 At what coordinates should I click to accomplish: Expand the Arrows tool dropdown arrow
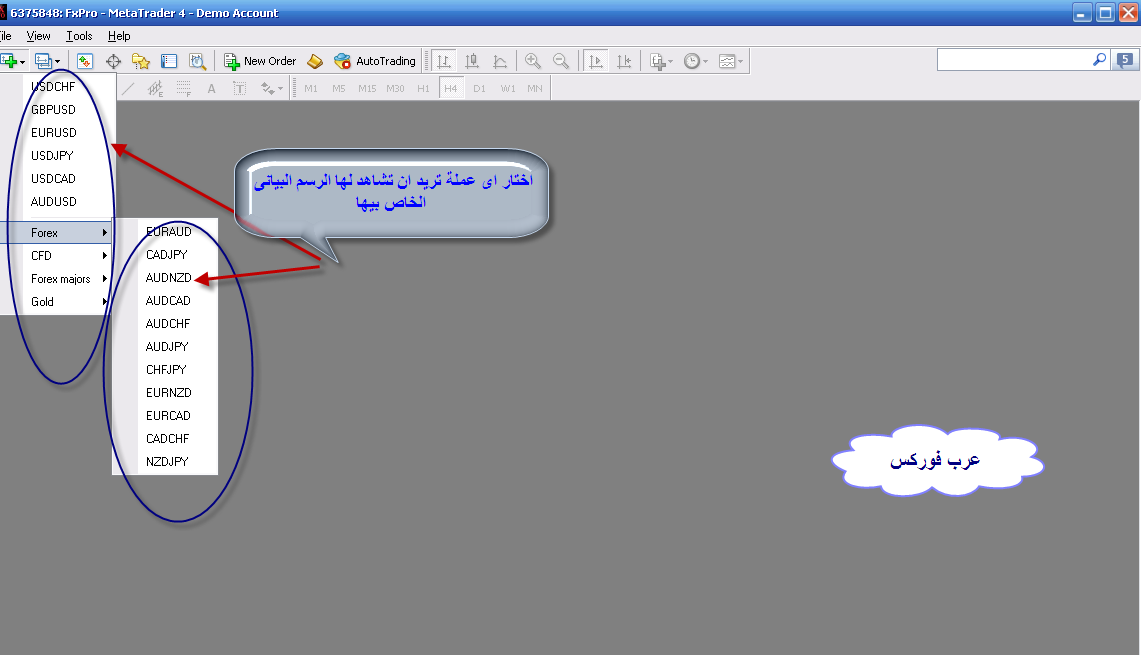281,90
